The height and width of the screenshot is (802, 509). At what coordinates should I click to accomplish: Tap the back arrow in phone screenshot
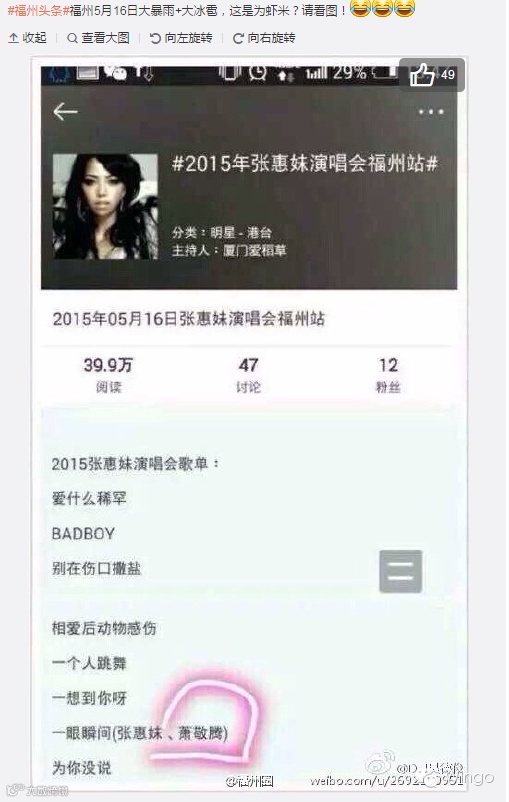pyautogui.click(x=65, y=112)
